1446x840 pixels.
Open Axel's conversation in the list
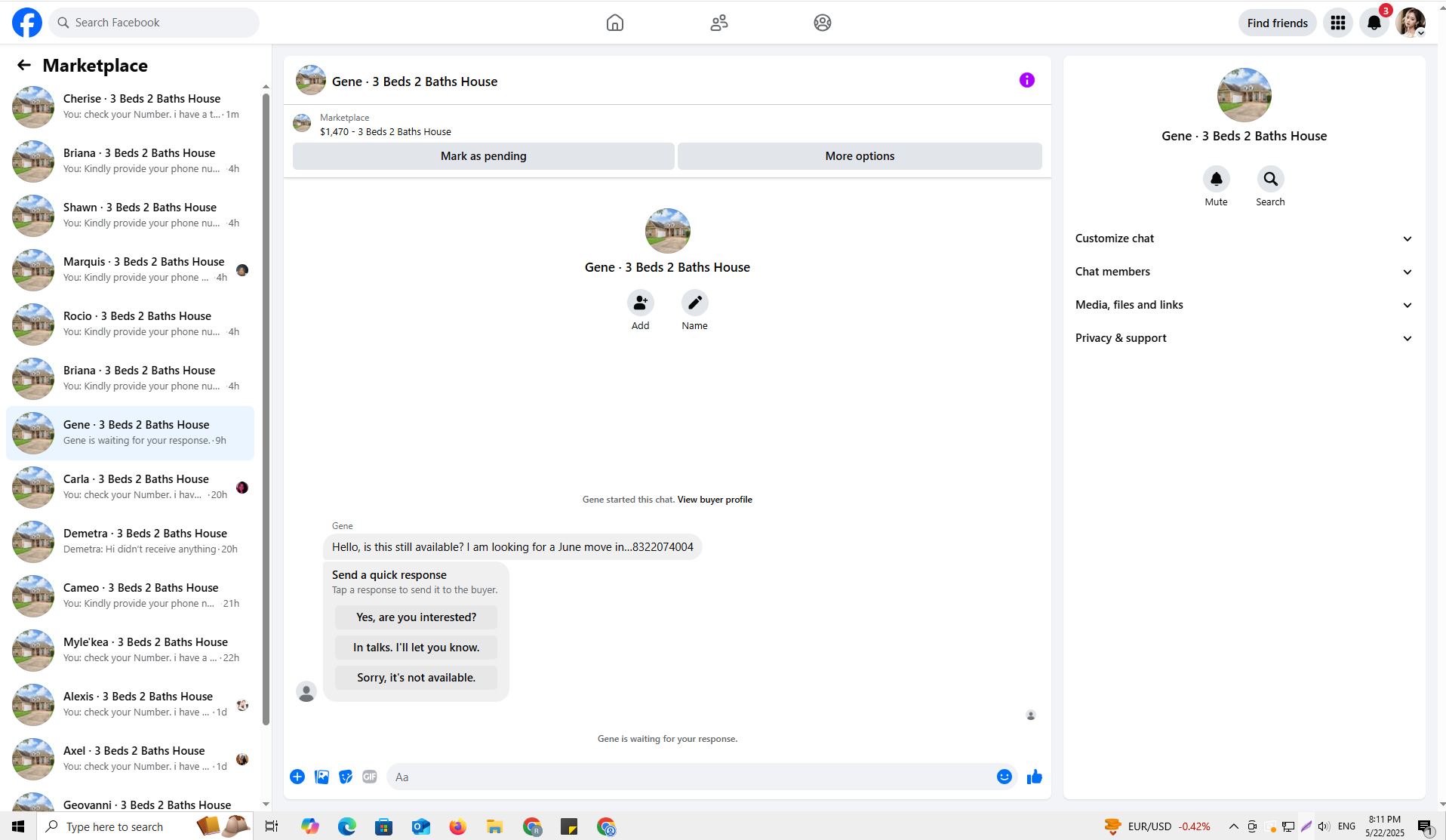[x=130, y=759]
